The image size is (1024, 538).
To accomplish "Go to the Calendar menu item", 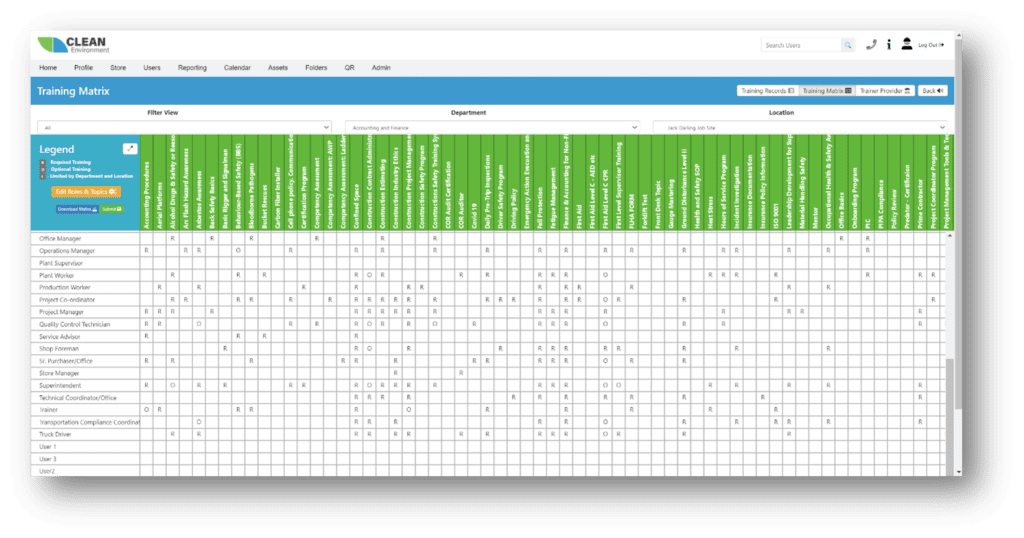I will click(237, 68).
